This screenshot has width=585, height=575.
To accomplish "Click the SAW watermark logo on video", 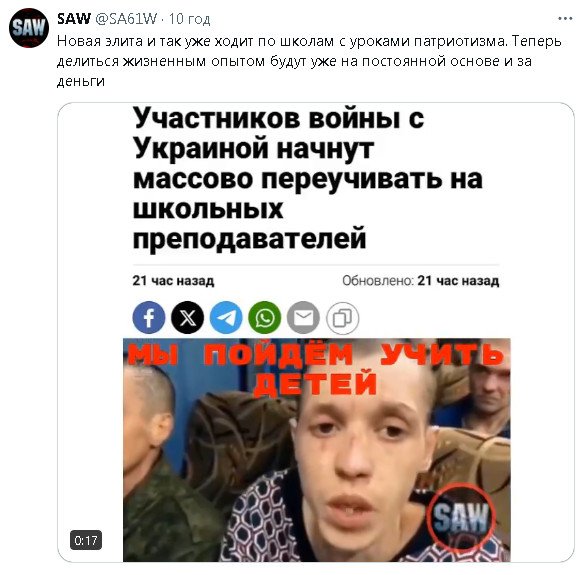I will [x=462, y=517].
